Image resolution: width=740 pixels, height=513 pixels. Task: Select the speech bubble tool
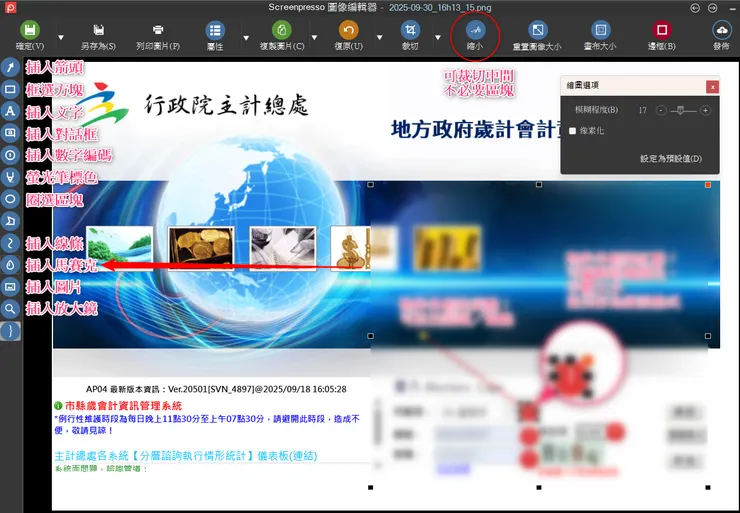click(x=10, y=133)
